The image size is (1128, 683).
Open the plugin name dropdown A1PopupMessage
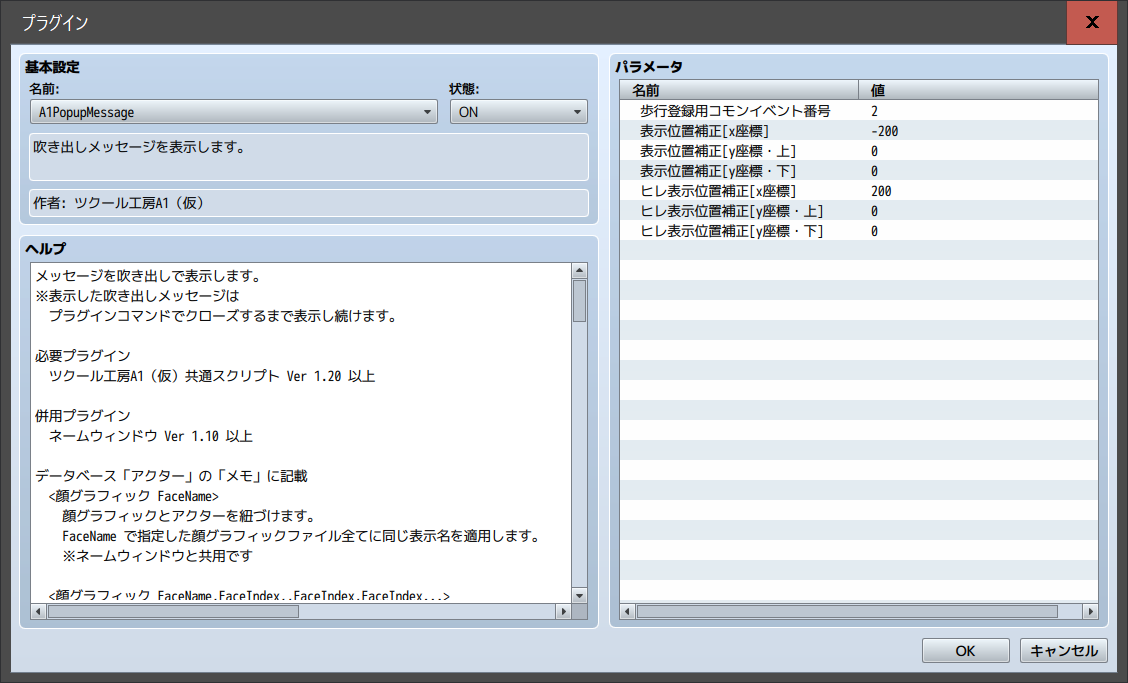[x=234, y=112]
